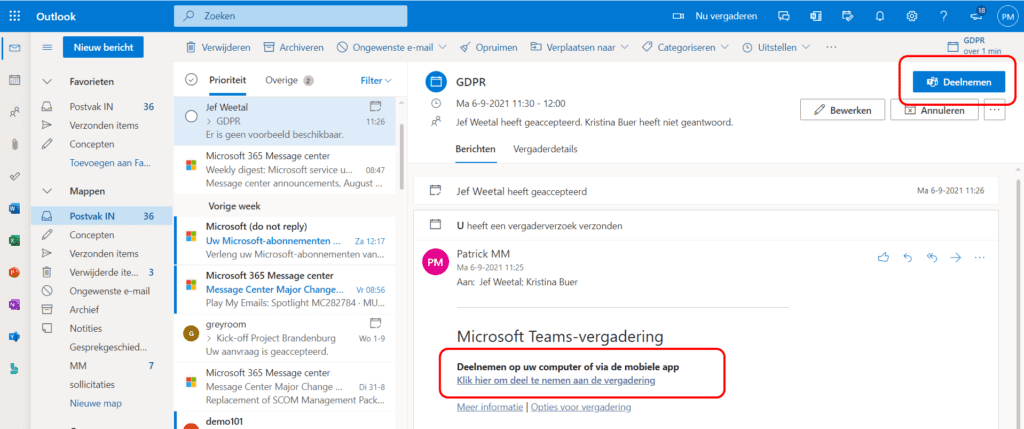Reply all to Patrick MM message
This screenshot has height=429, width=1024.
(932, 257)
